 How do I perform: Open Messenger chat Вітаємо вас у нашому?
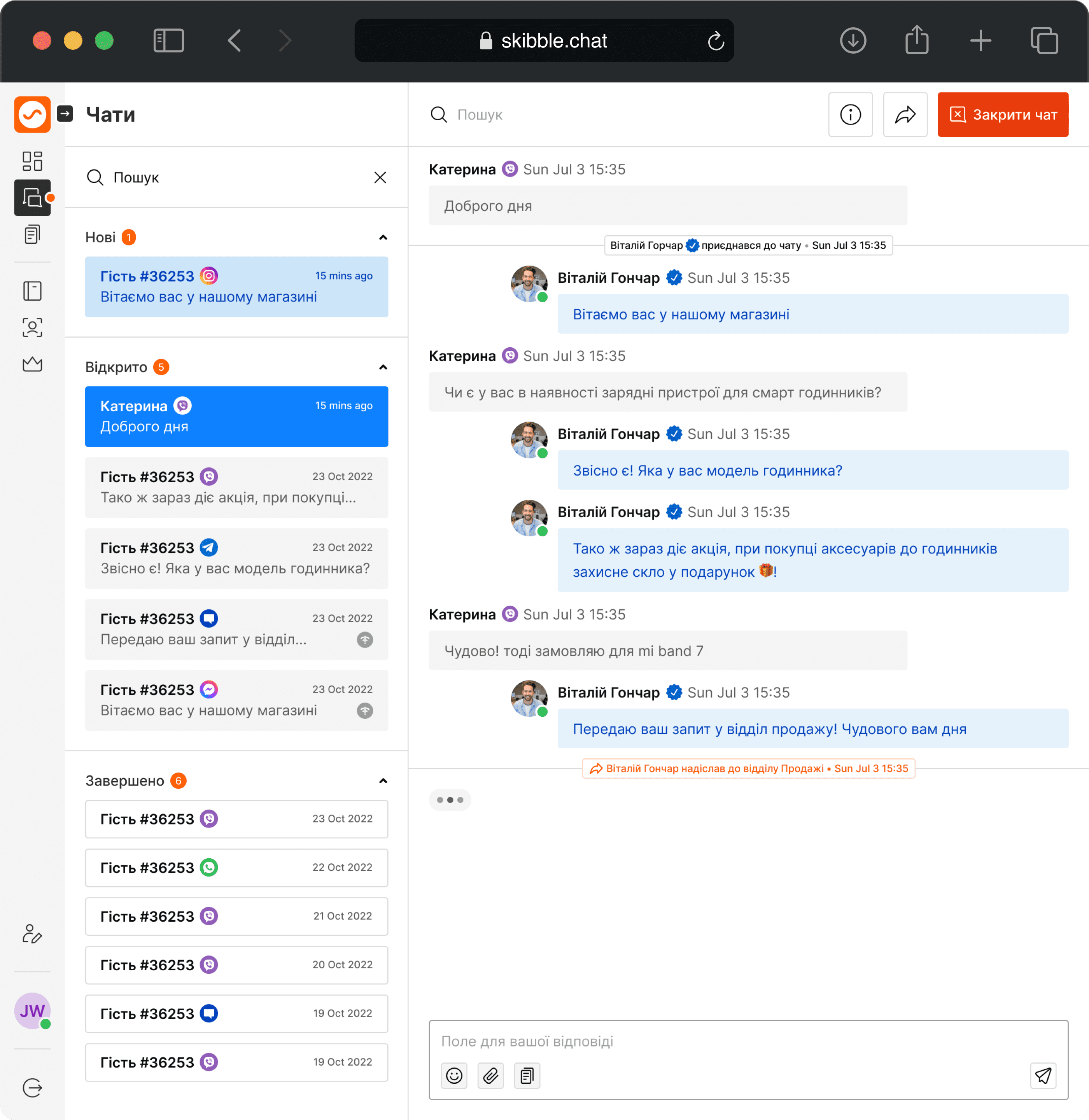pos(236,700)
